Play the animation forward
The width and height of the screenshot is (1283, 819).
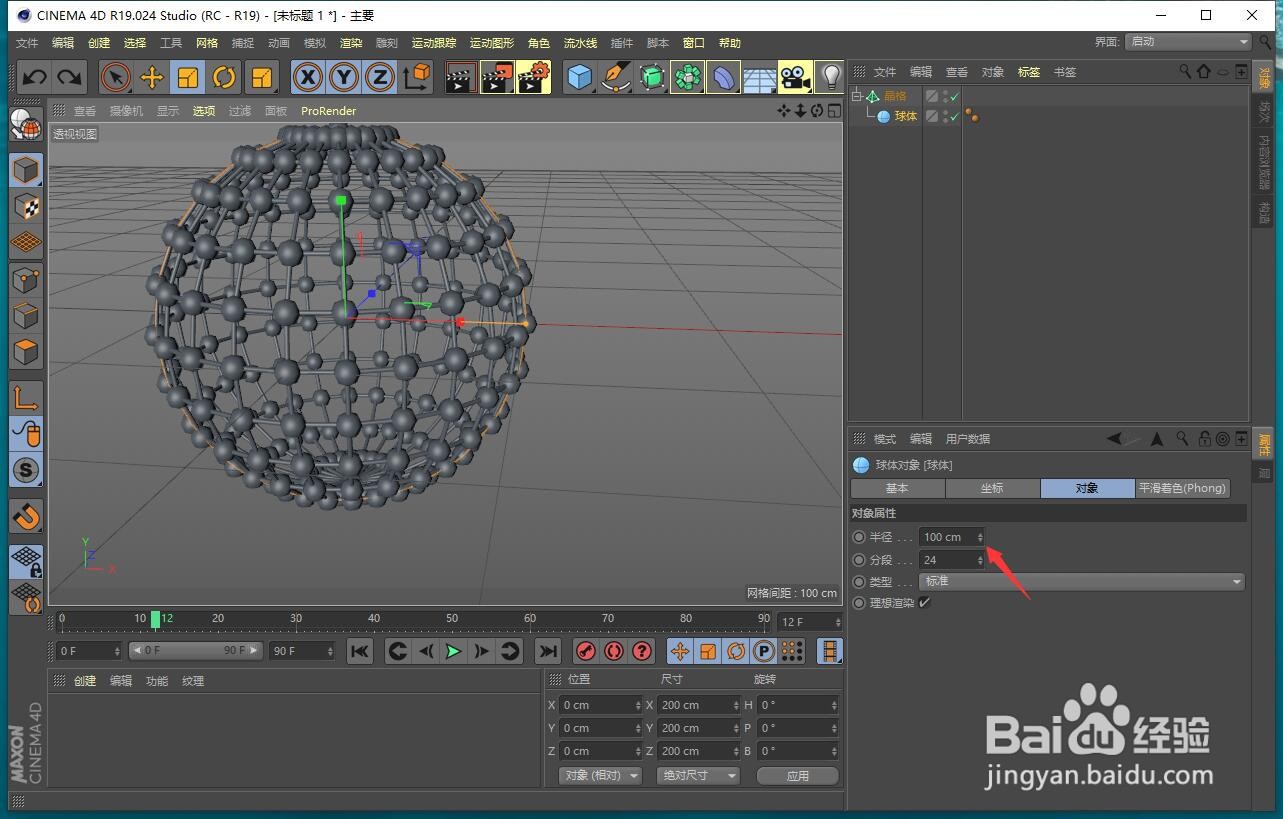pos(454,651)
